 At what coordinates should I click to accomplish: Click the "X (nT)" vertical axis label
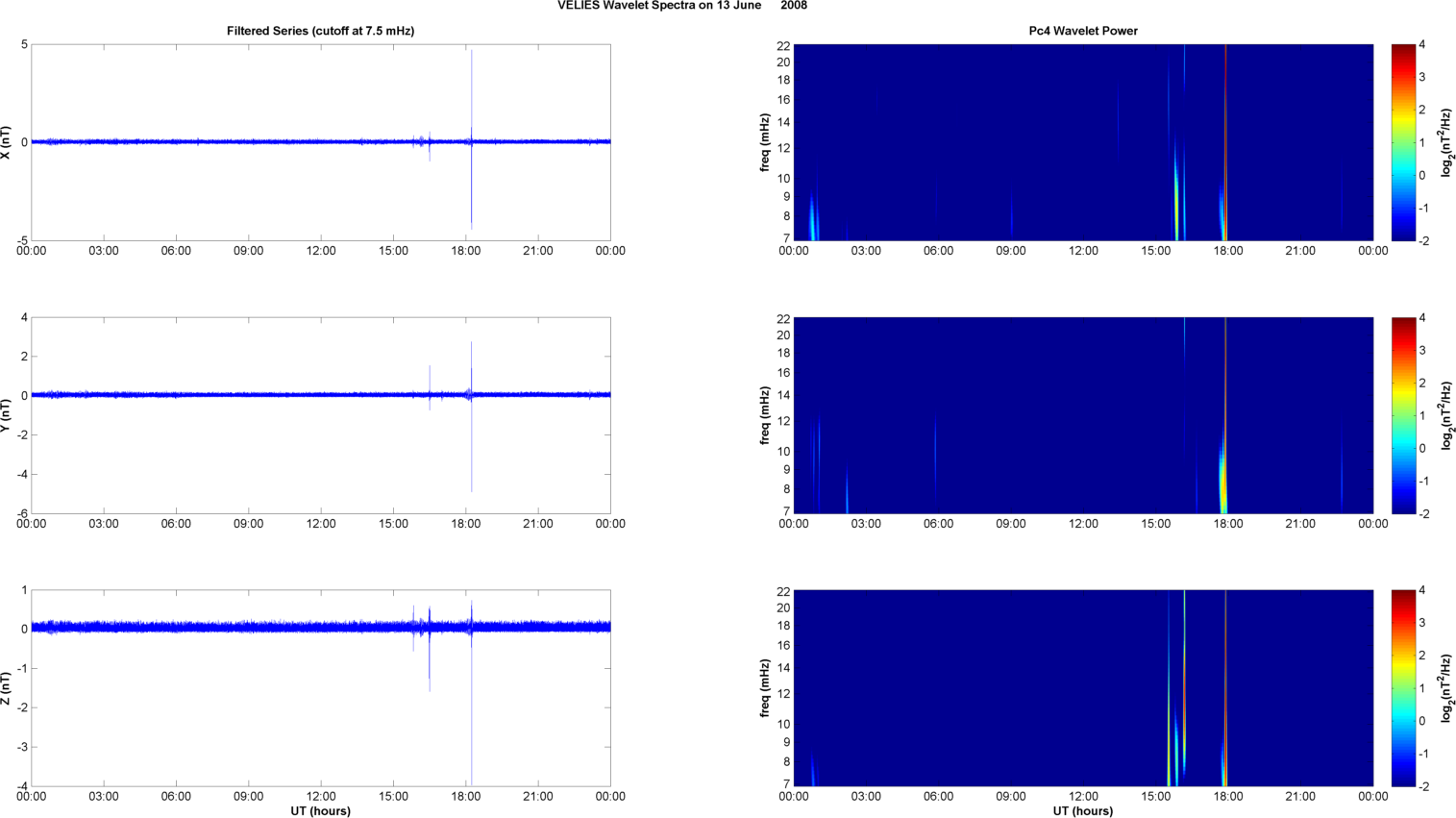(7, 142)
